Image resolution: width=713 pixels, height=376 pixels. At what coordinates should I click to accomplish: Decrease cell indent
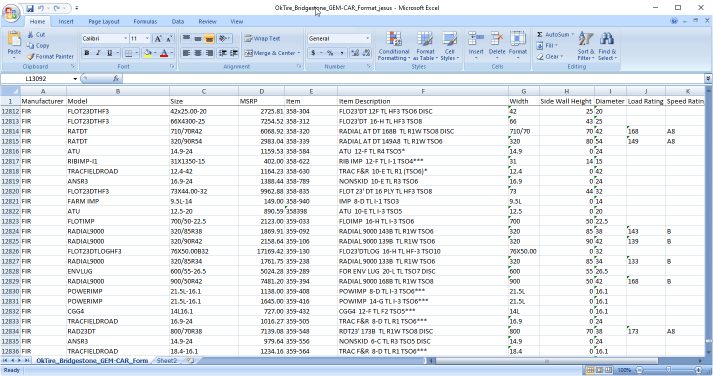(x=222, y=53)
